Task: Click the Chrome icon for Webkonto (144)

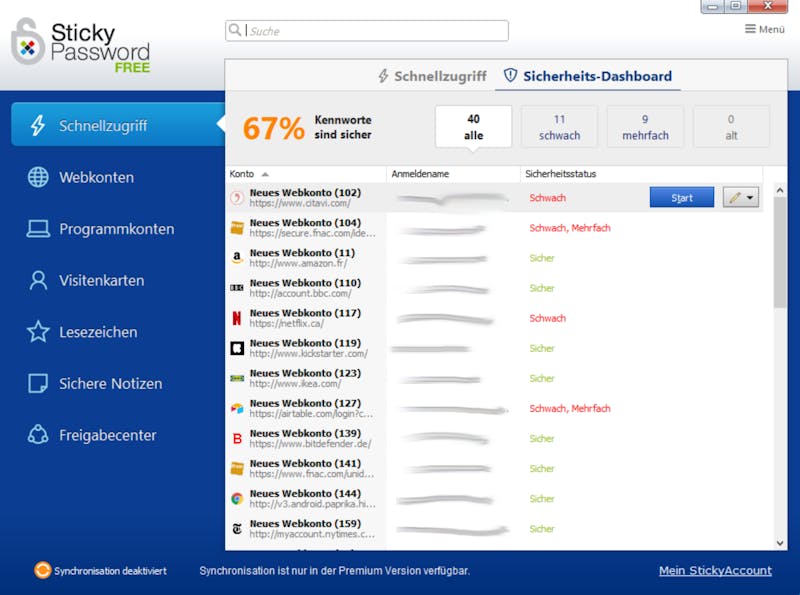Action: tap(237, 499)
